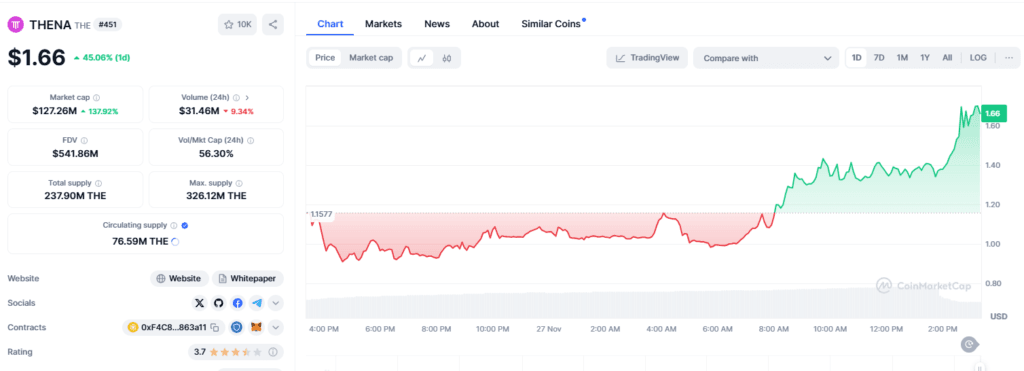The height and width of the screenshot is (371, 1024).
Task: Click the Volume (24h) info icon
Action: pos(236,97)
